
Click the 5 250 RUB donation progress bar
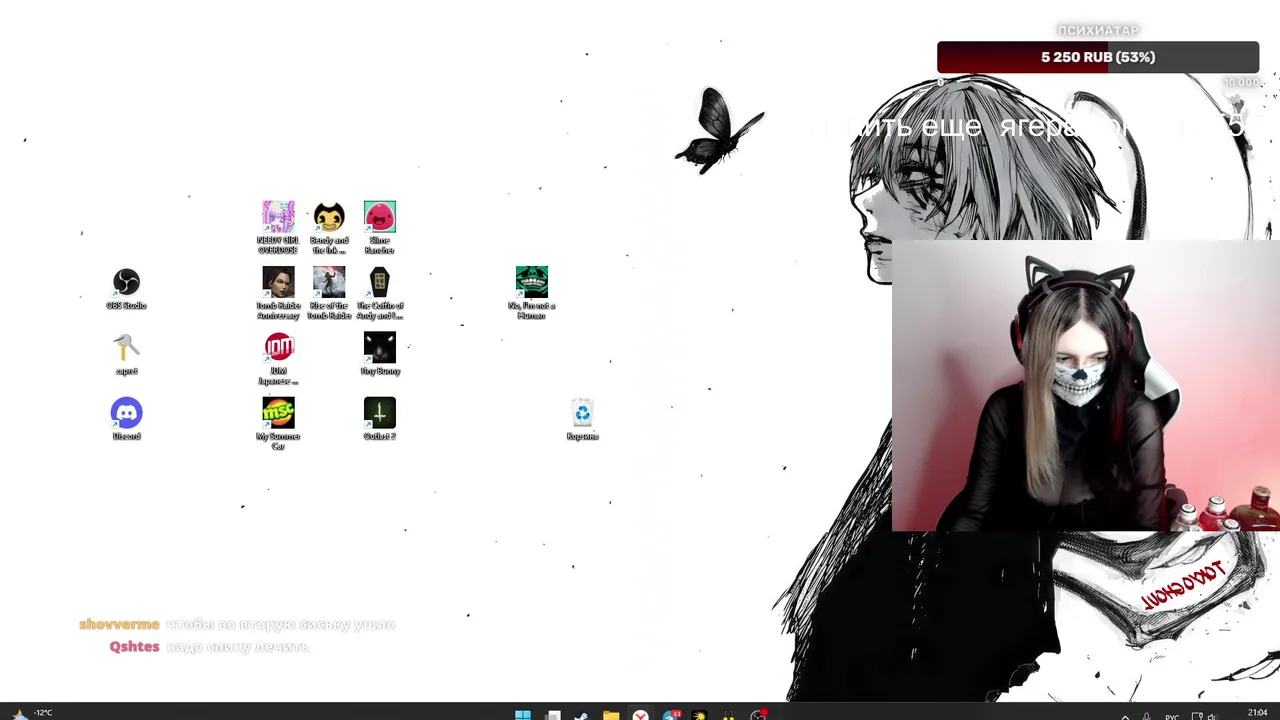point(1098,57)
